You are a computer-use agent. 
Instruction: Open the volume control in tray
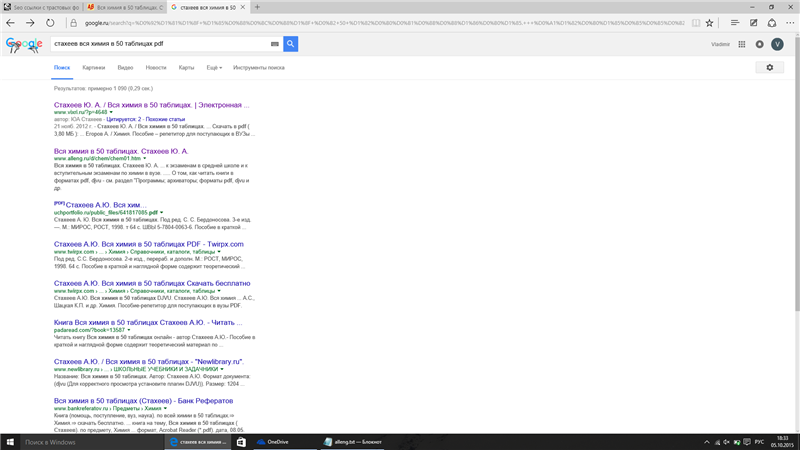pos(727,442)
